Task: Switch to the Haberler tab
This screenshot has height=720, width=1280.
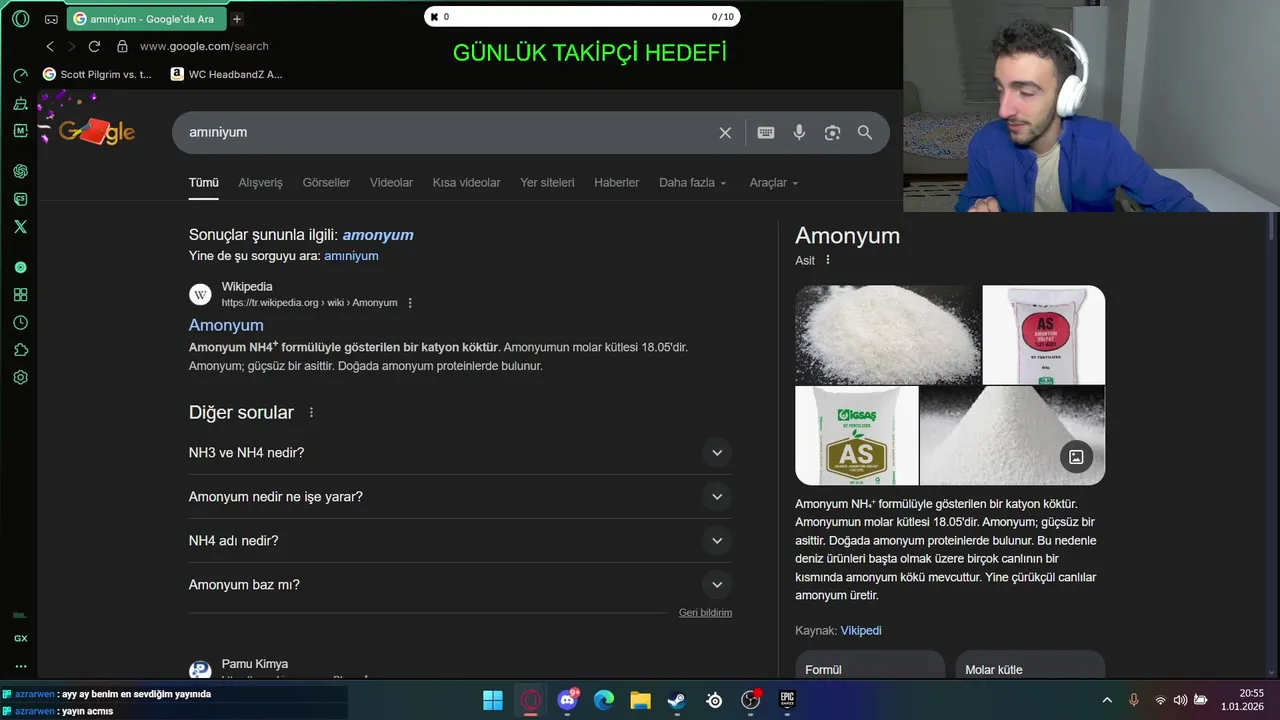Action: [616, 183]
